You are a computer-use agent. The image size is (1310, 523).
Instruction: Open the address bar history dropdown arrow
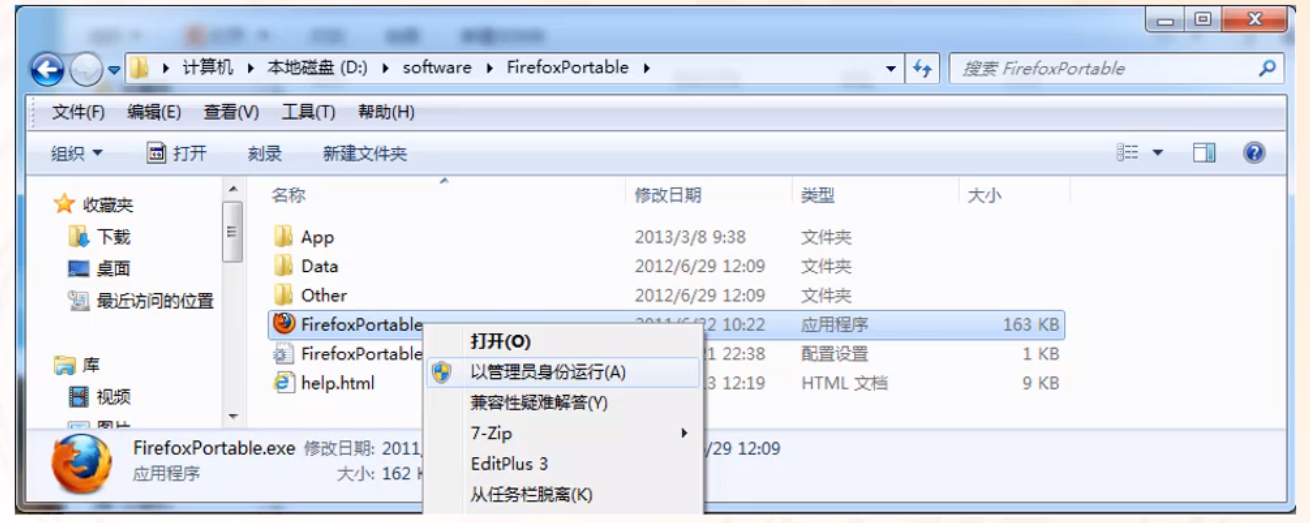coord(891,69)
